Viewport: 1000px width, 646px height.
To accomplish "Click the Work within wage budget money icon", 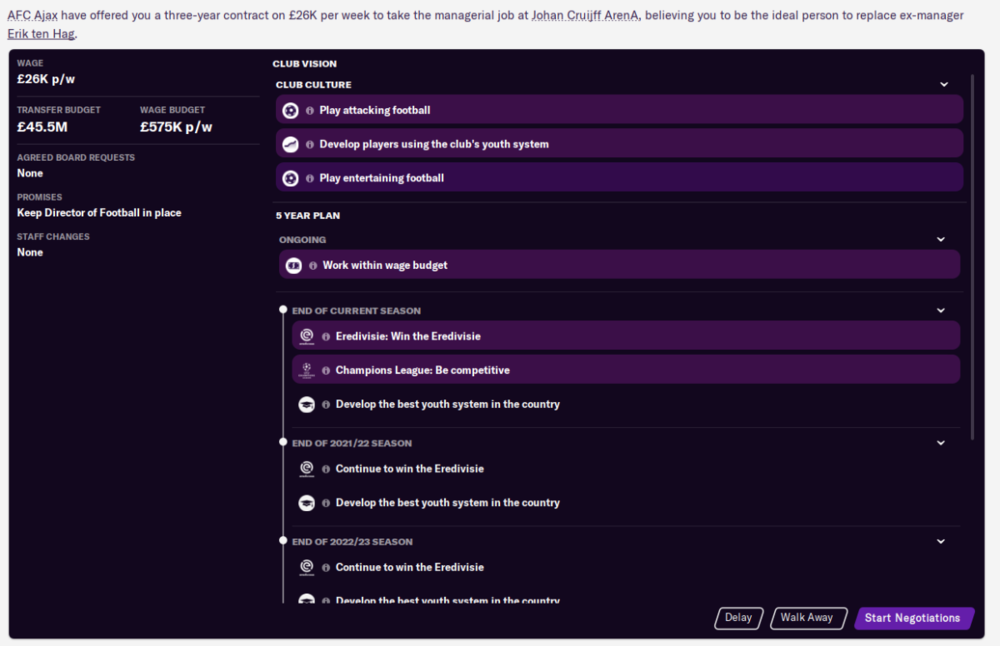I will tap(293, 265).
